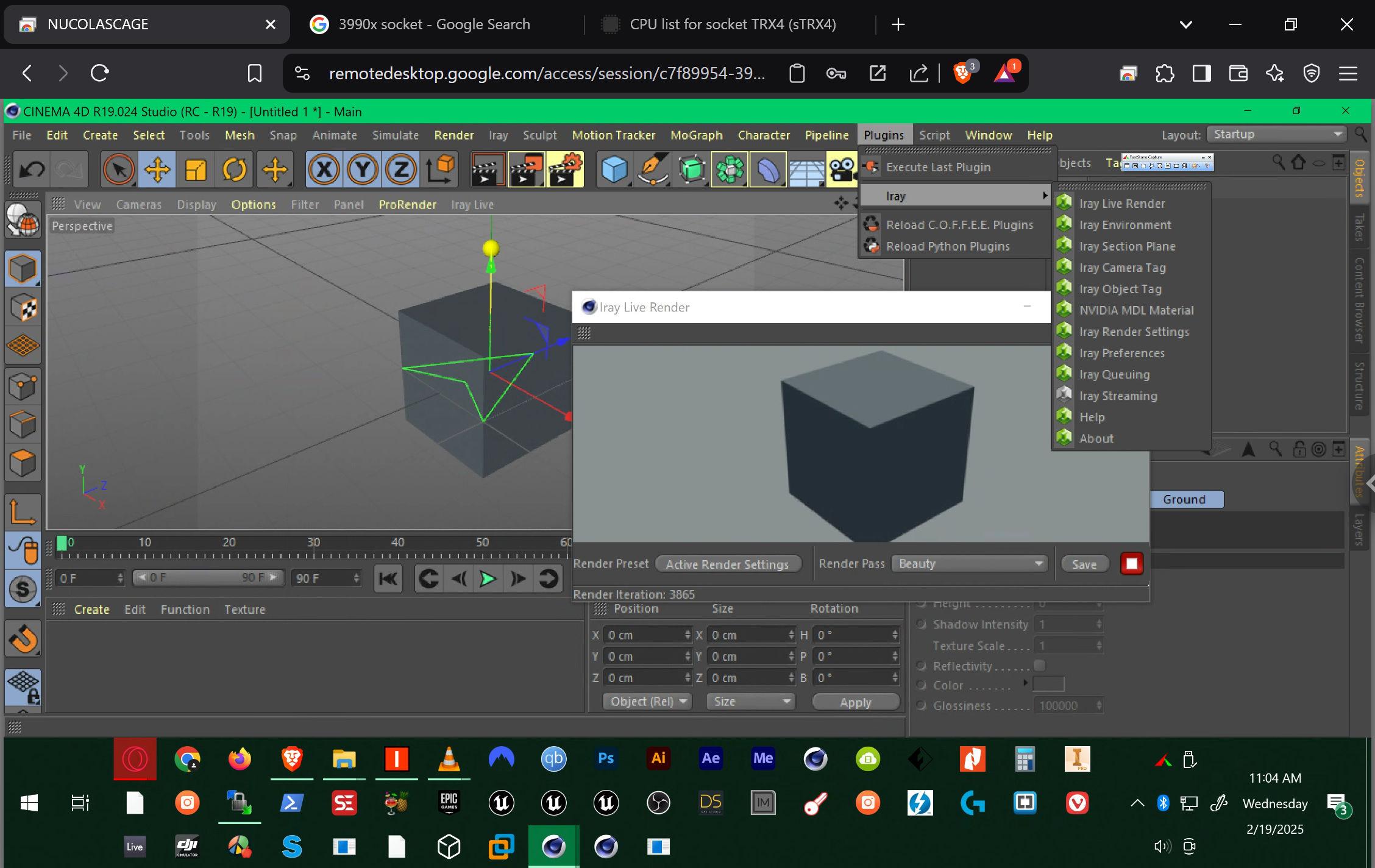This screenshot has width=1375, height=868.
Task: Click the Color swatch in attributes
Action: [1049, 685]
